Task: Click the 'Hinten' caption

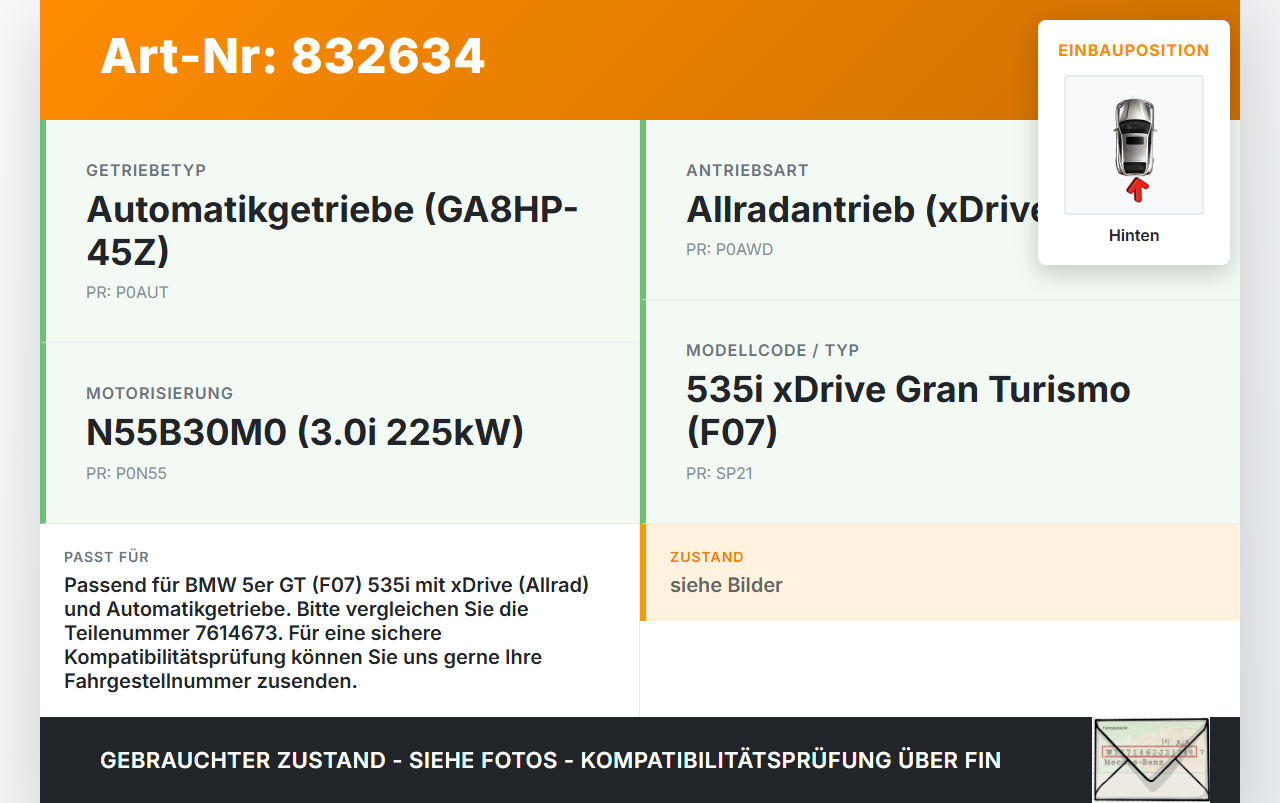Action: coord(1134,236)
